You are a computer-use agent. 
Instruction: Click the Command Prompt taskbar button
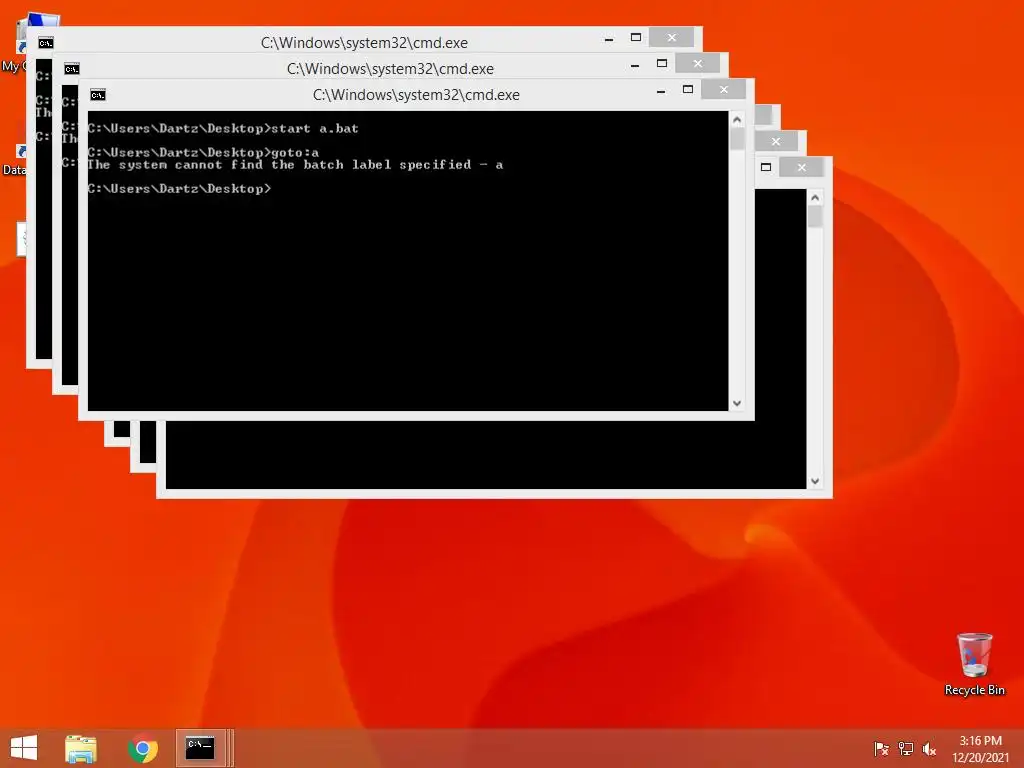pyautogui.click(x=200, y=748)
